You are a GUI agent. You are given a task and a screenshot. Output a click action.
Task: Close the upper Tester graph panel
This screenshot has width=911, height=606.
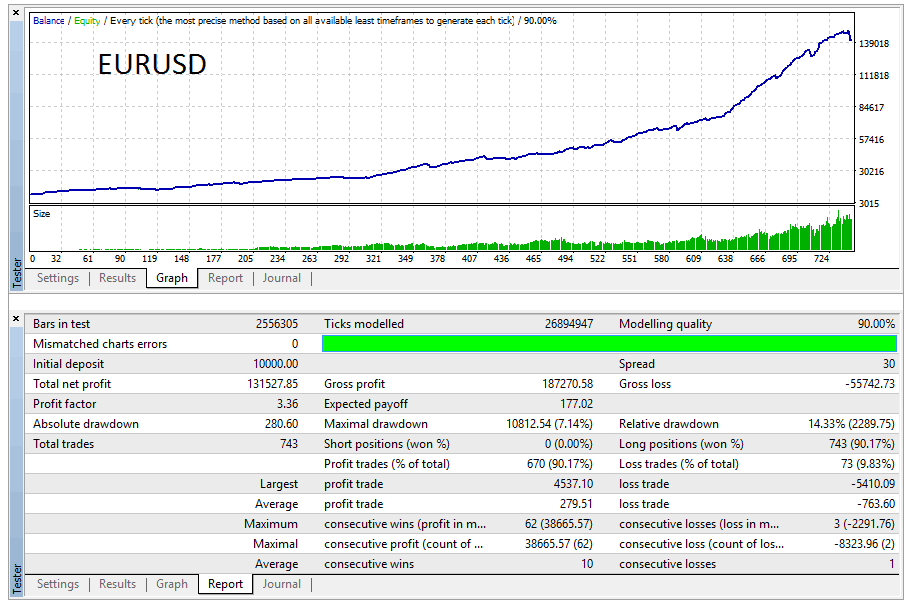click(x=16, y=12)
